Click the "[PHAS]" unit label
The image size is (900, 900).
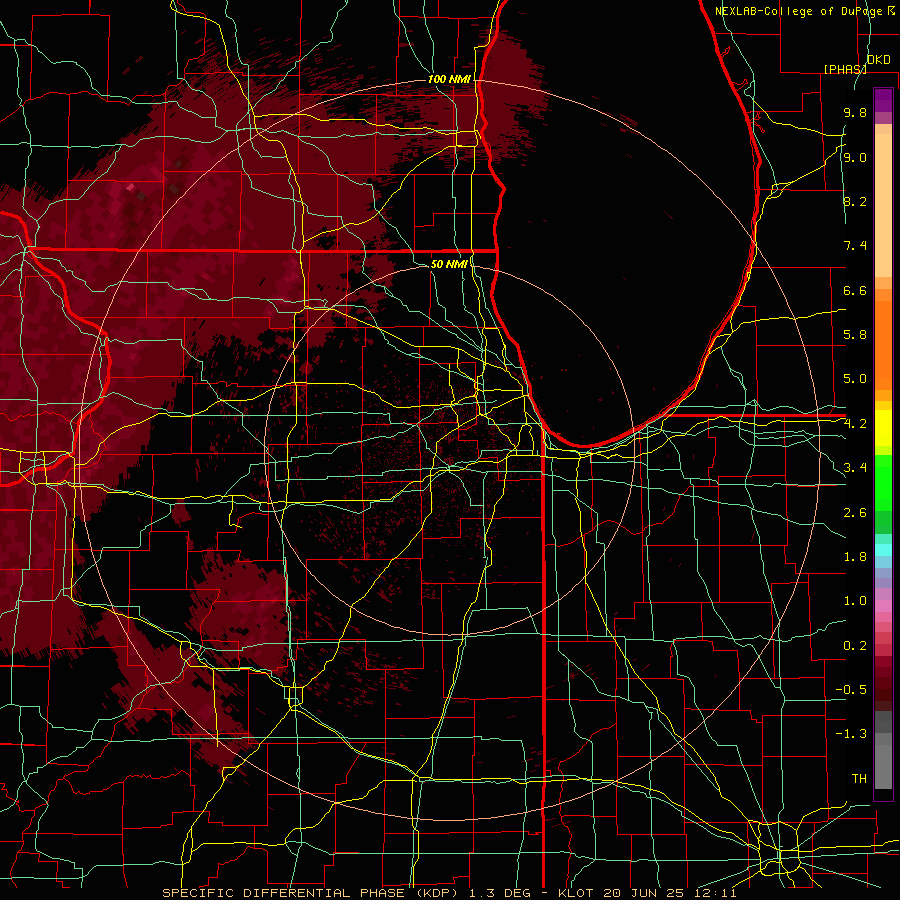click(845, 69)
